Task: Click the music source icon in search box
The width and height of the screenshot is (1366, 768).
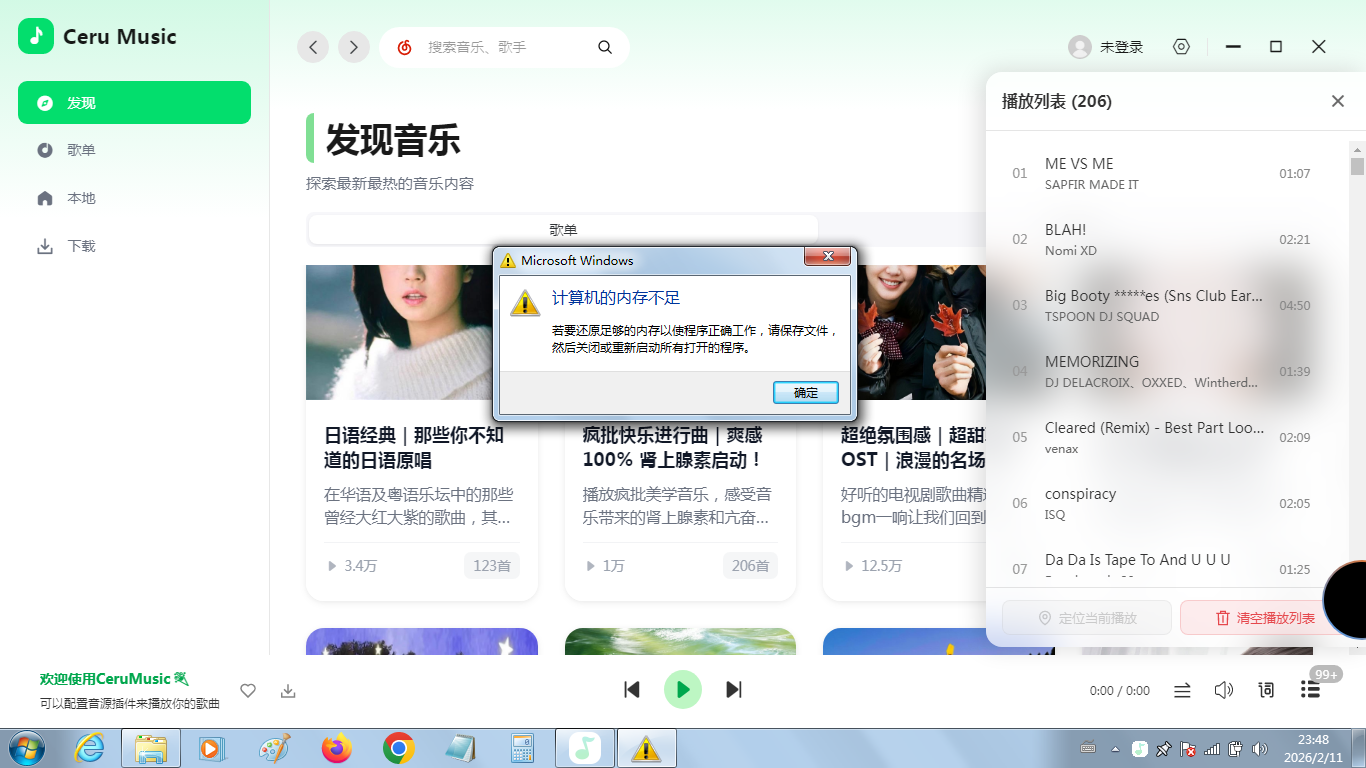Action: (404, 47)
